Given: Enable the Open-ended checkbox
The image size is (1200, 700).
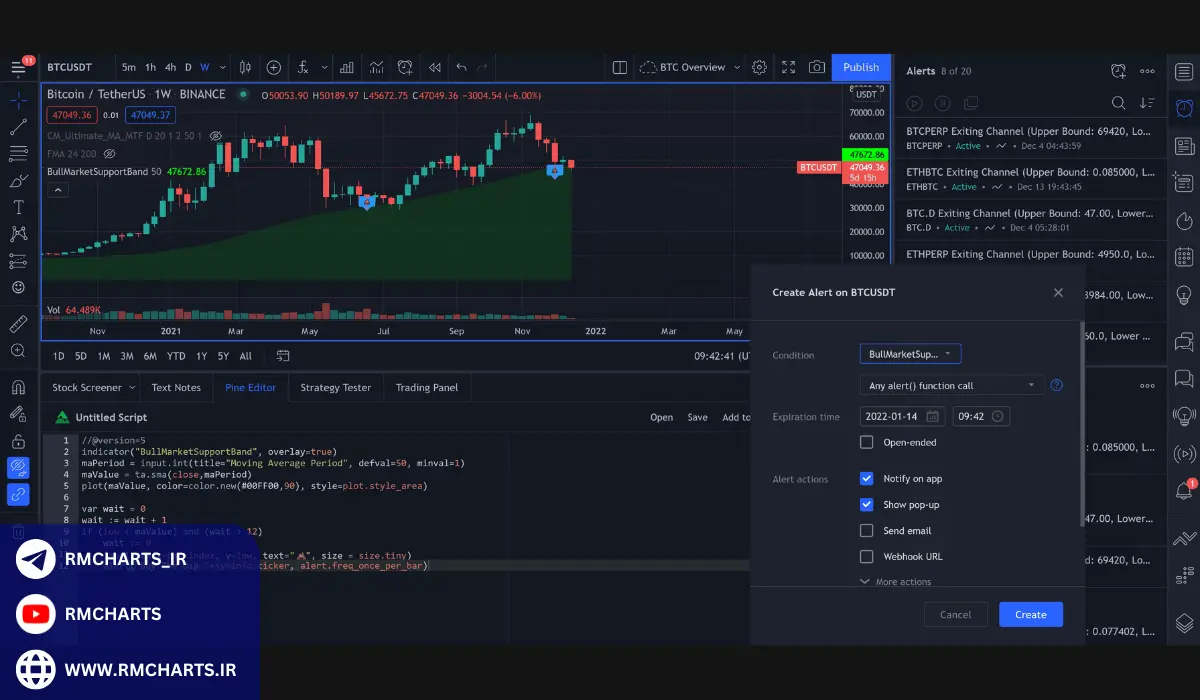Looking at the screenshot, I should (x=867, y=442).
